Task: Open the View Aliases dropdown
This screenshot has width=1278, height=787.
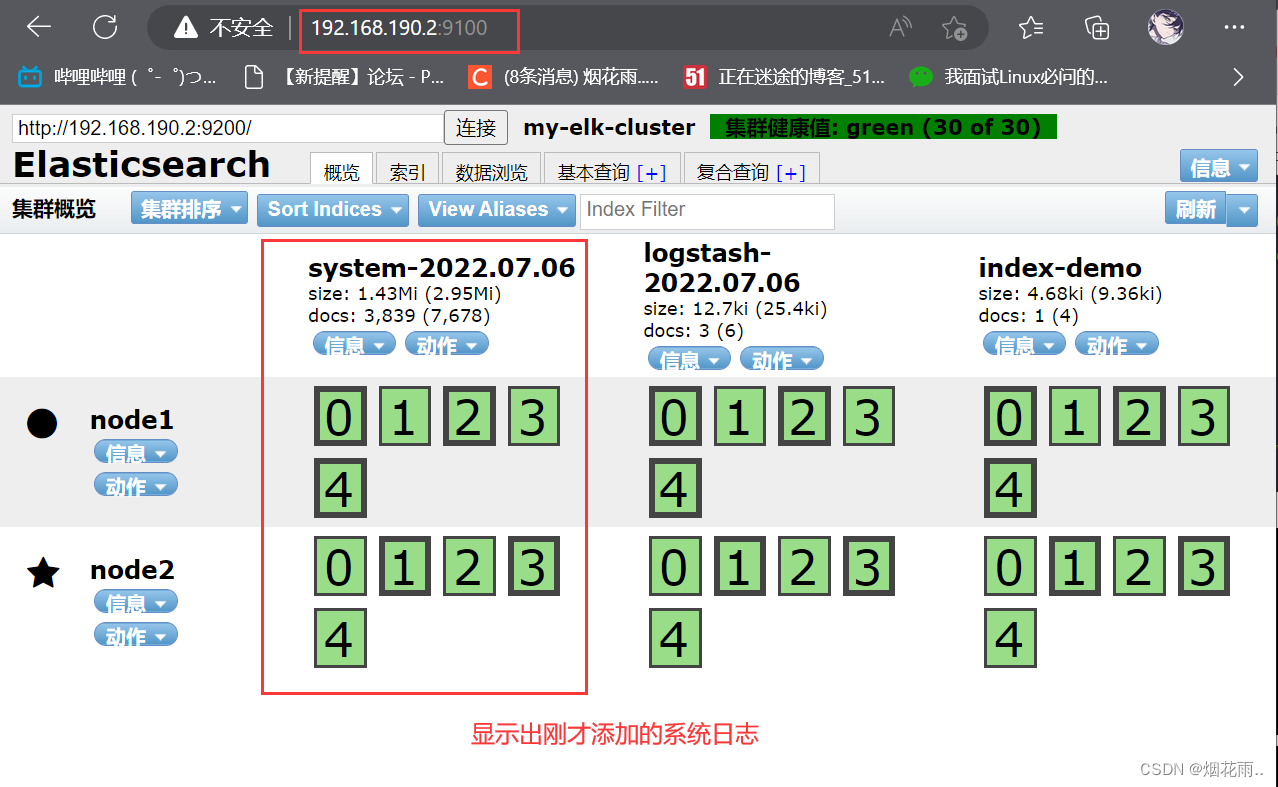Action: 497,209
